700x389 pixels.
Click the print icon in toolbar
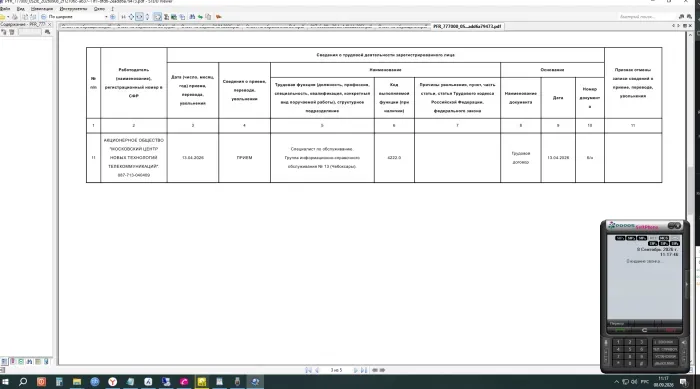tap(15, 17)
